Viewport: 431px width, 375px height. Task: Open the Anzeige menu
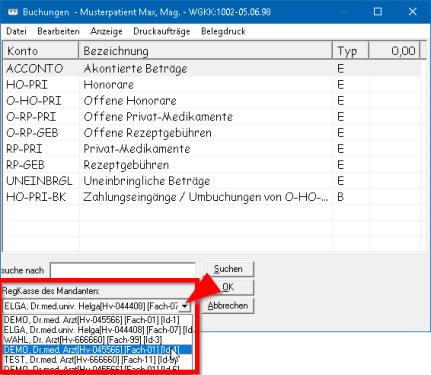106,31
